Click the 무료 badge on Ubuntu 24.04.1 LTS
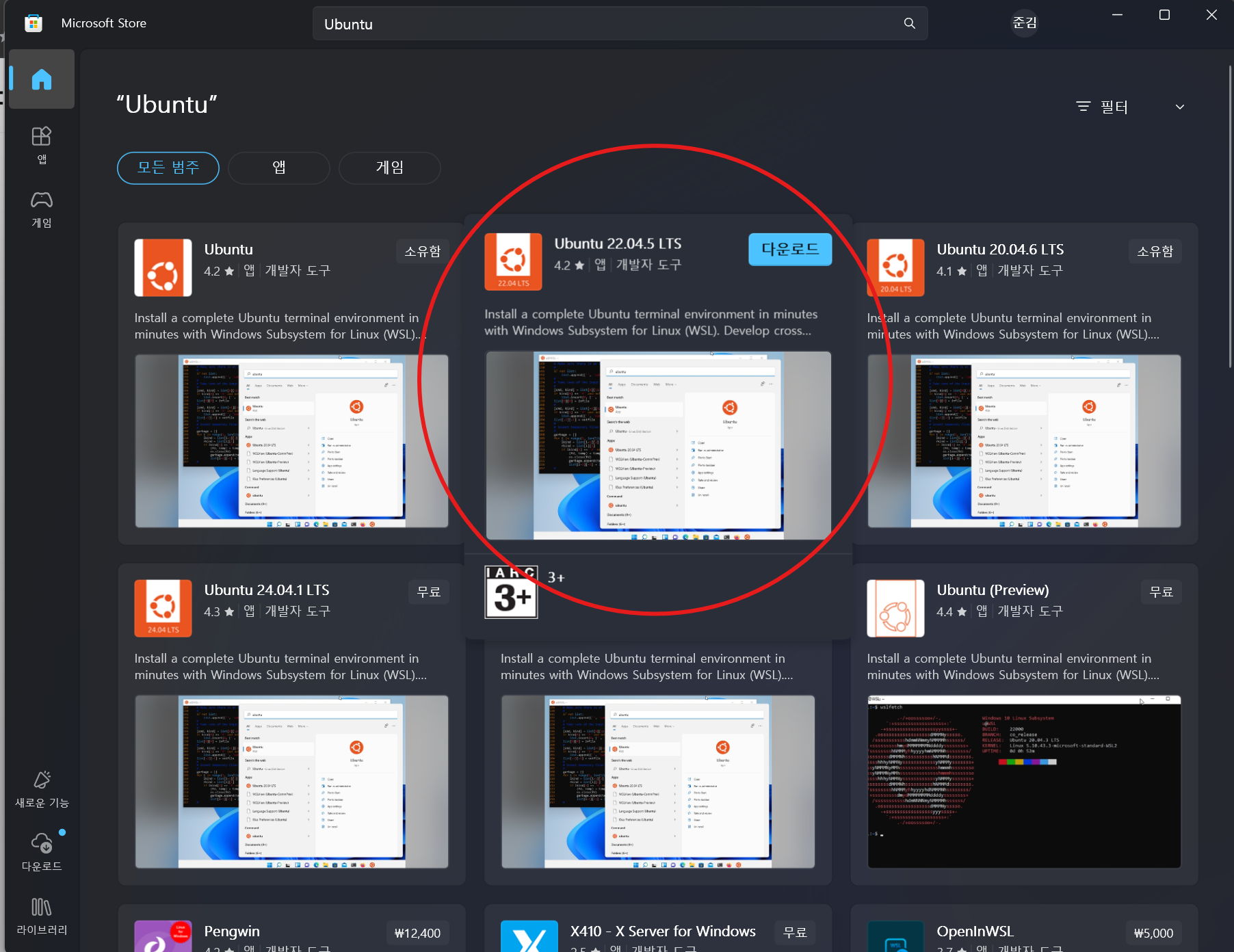The width and height of the screenshot is (1234, 952). click(x=429, y=592)
